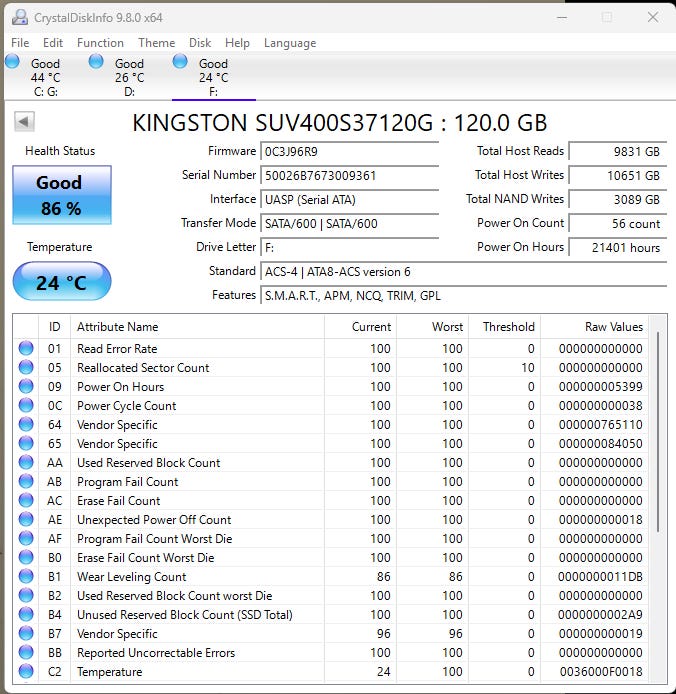Click the Raw Values column header
Image resolution: width=676 pixels, height=694 pixels.
613,327
